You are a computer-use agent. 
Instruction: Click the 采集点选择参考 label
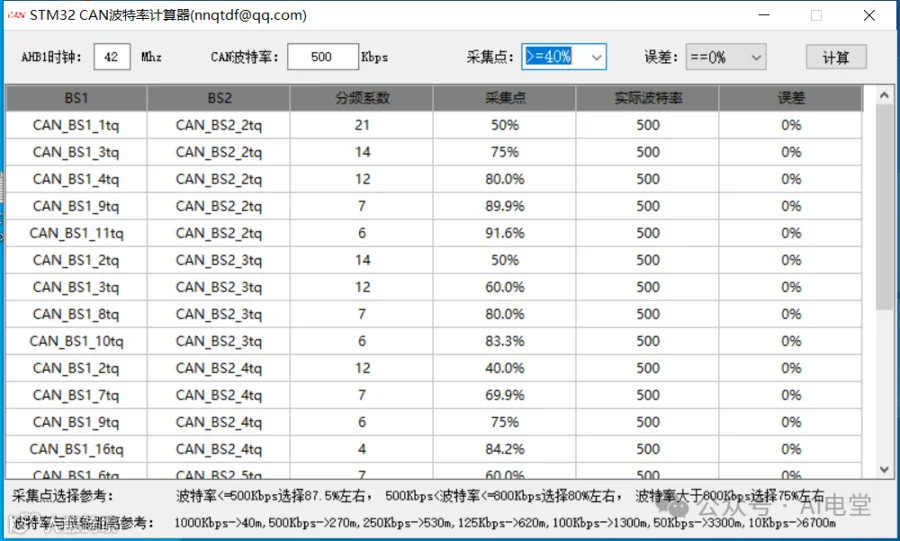click(63, 496)
